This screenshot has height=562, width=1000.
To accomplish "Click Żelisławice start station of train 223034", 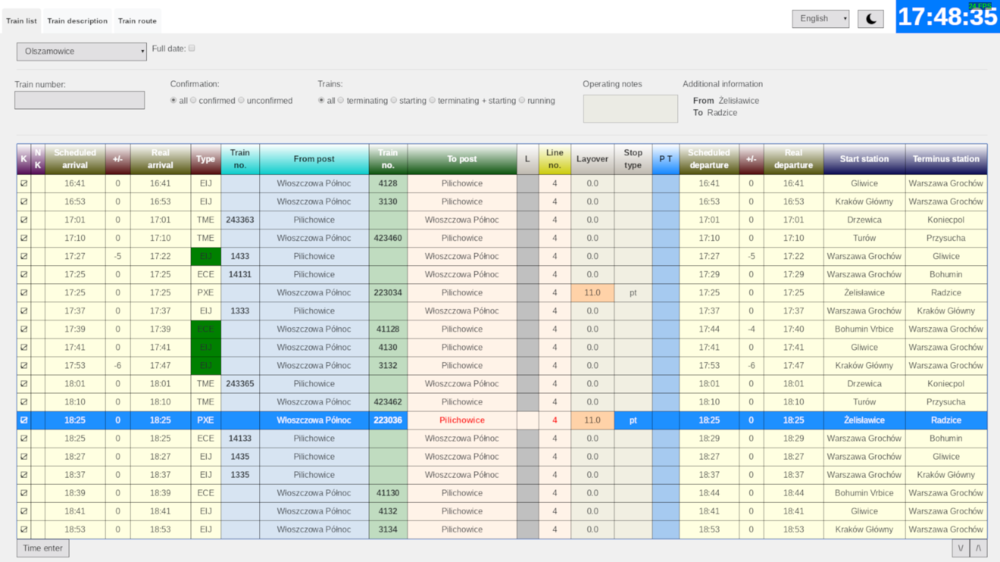I will (x=864, y=293).
